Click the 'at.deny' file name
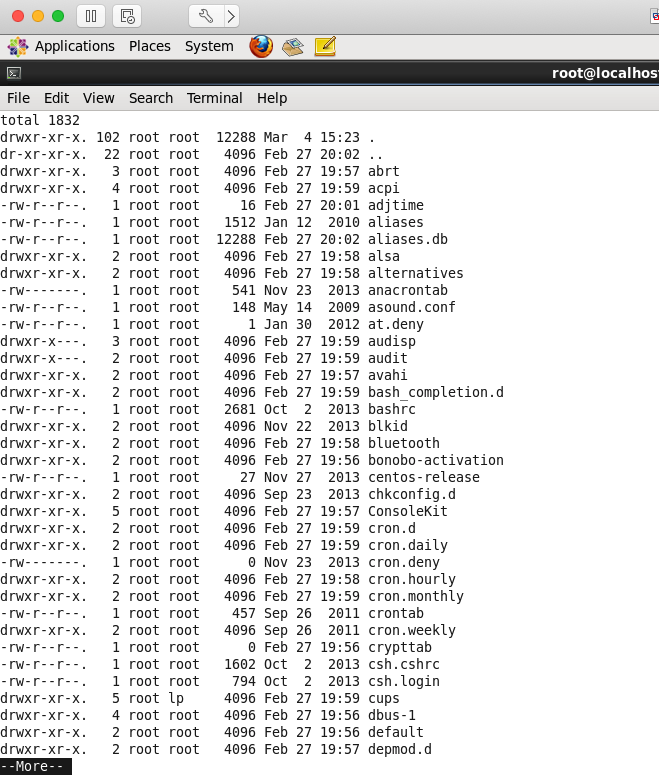659x777 pixels. tap(395, 325)
